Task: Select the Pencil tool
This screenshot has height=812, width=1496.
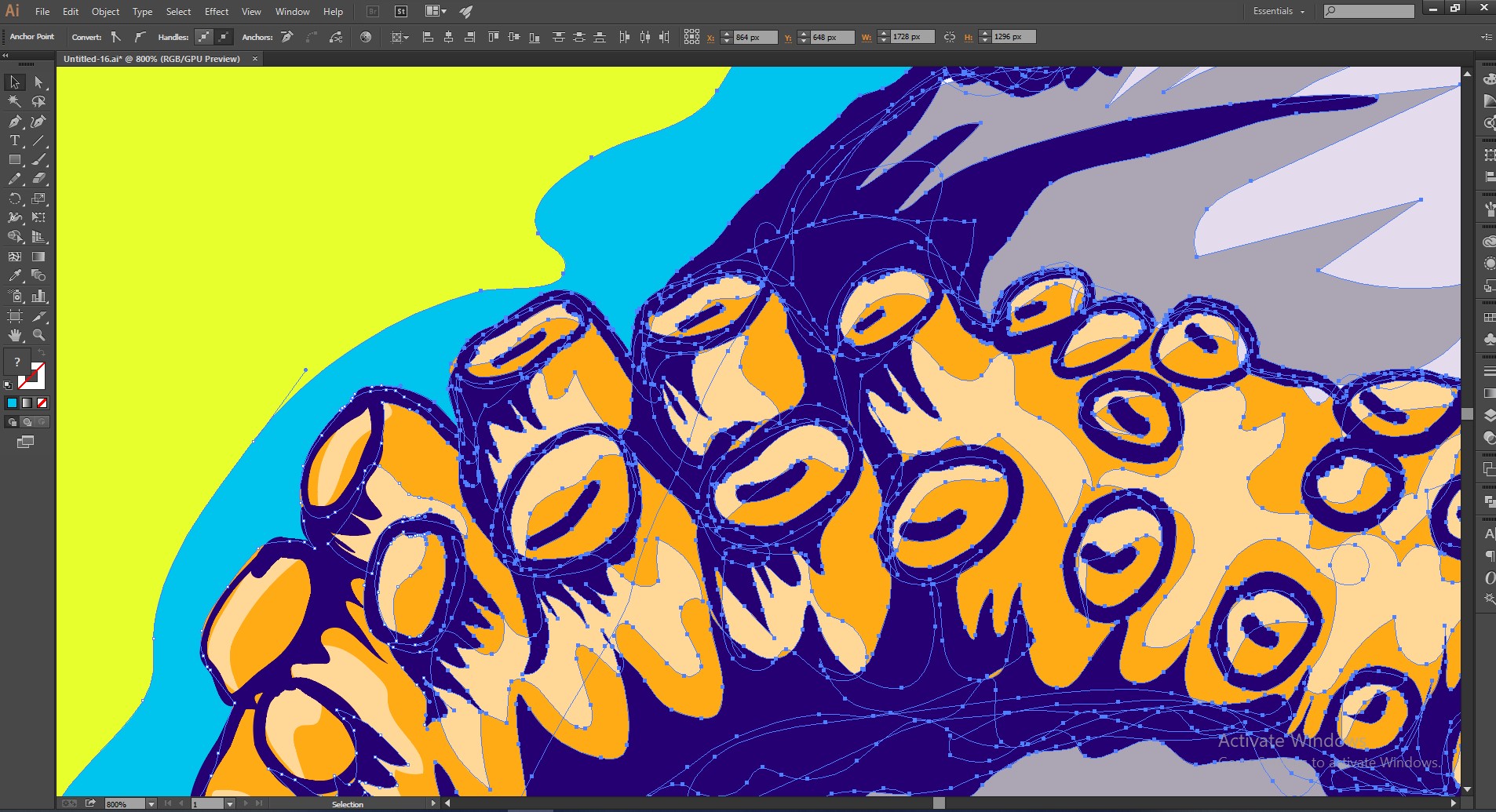Action: tap(15, 179)
